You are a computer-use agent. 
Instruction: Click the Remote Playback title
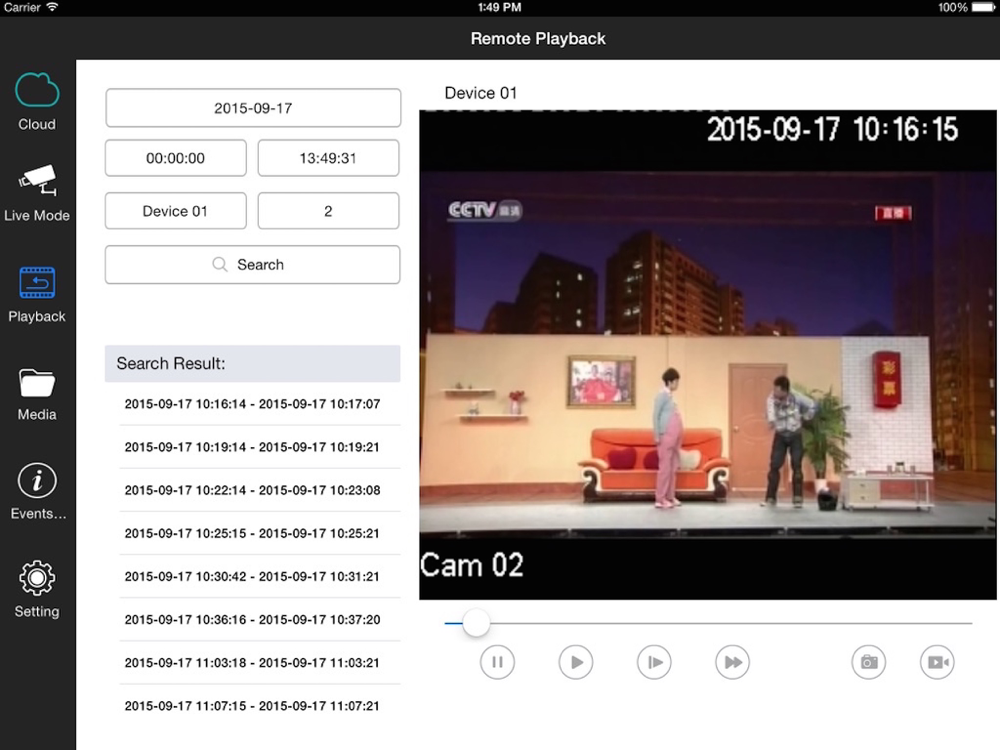pyautogui.click(x=538, y=39)
